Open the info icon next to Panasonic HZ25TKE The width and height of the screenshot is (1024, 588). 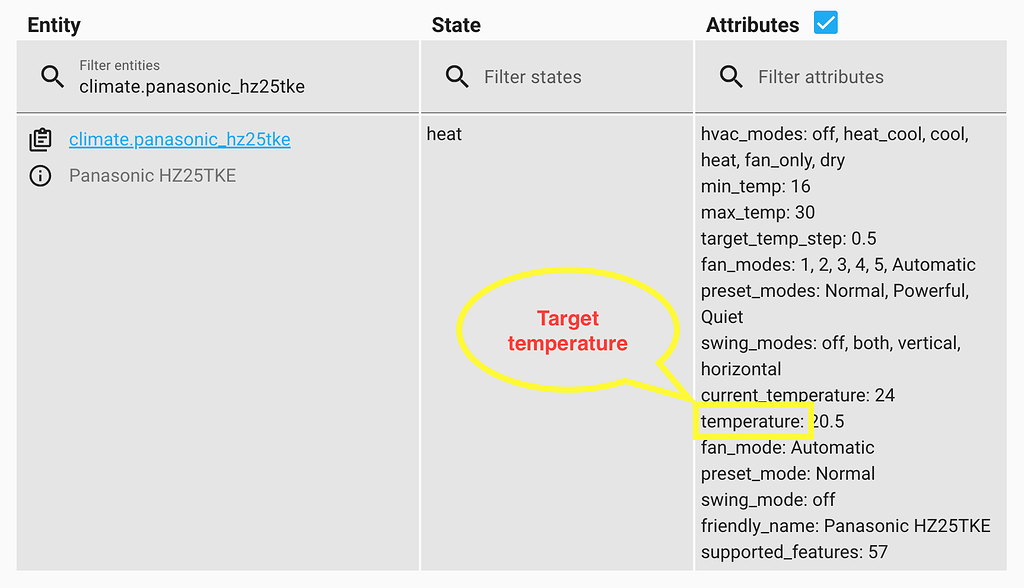point(40,176)
